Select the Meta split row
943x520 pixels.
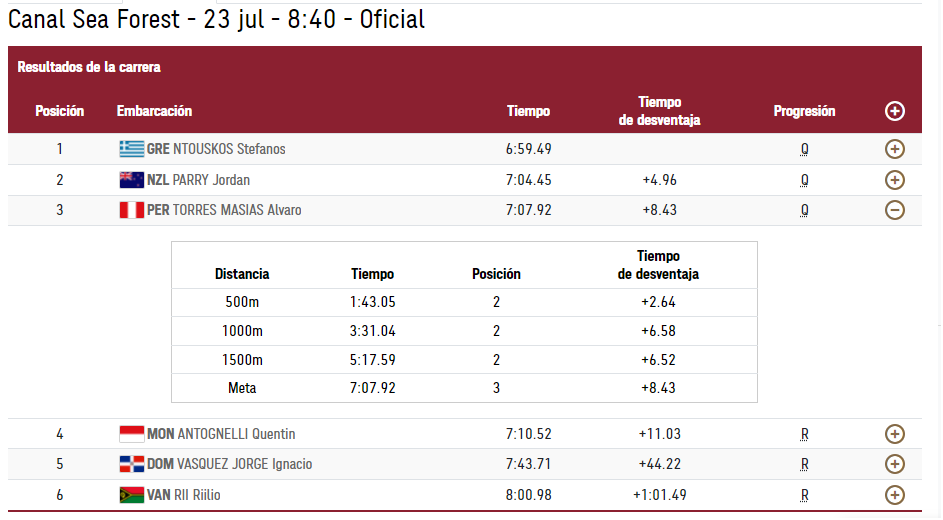[464, 388]
